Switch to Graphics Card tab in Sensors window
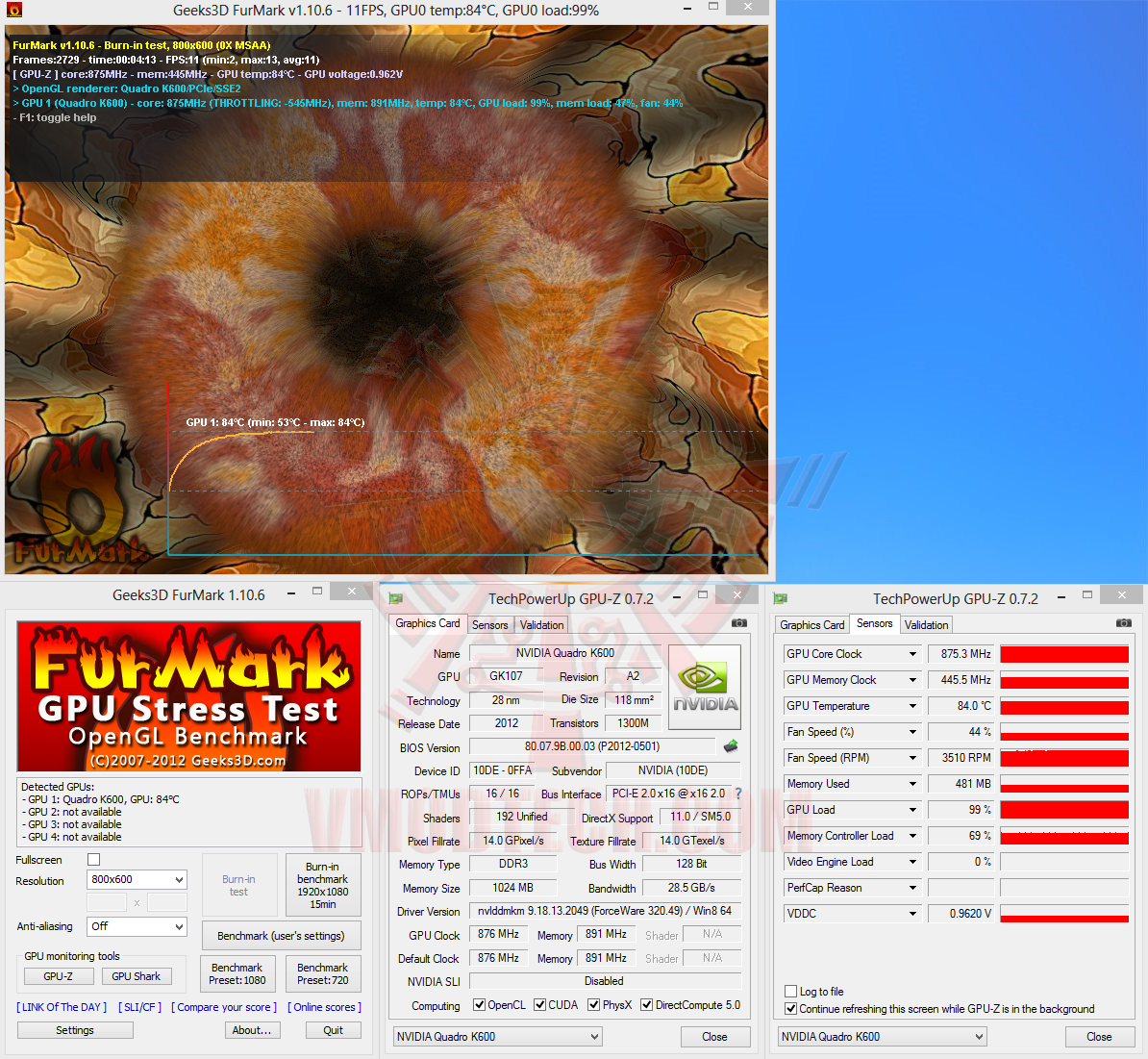This screenshot has height=1059, width=1148. tap(811, 624)
